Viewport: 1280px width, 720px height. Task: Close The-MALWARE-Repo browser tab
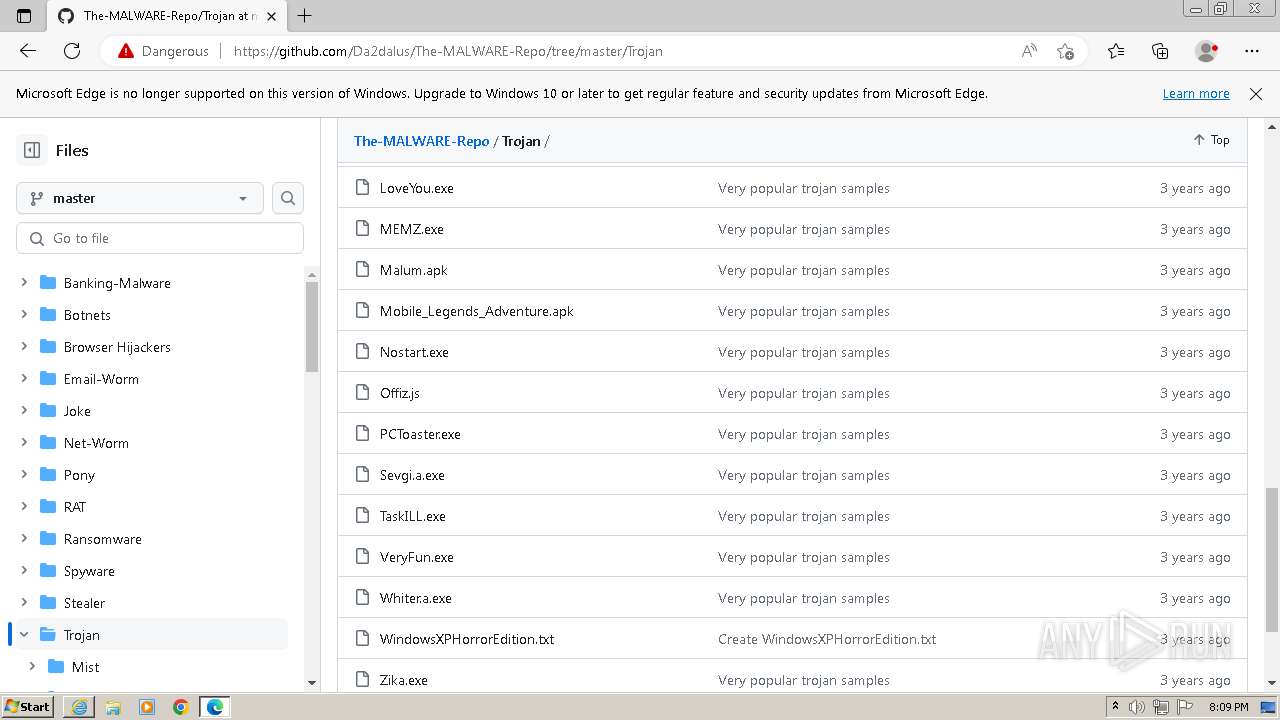click(272, 16)
